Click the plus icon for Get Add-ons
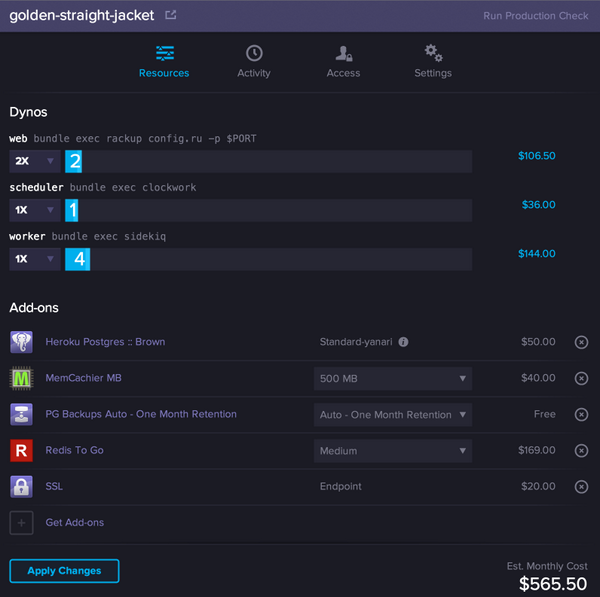The height and width of the screenshot is (597, 600). [21, 523]
